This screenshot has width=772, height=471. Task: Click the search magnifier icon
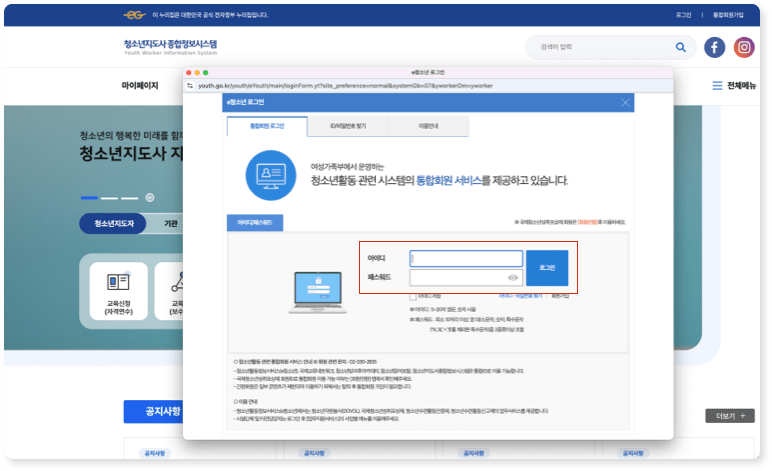tap(681, 47)
